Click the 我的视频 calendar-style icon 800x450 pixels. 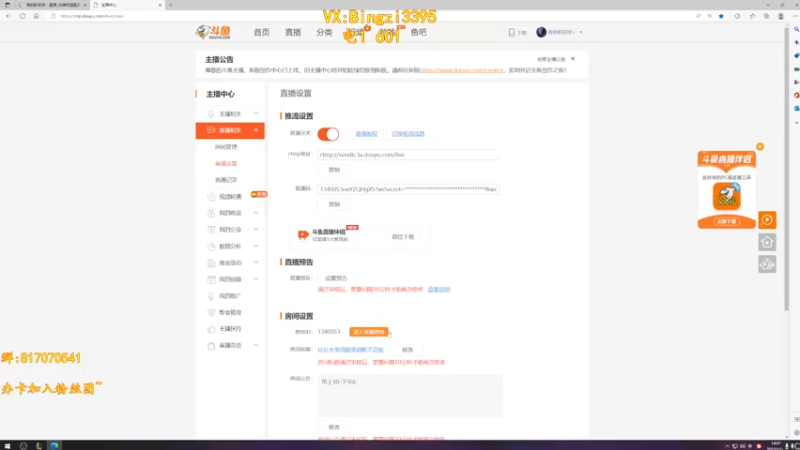coord(211,280)
